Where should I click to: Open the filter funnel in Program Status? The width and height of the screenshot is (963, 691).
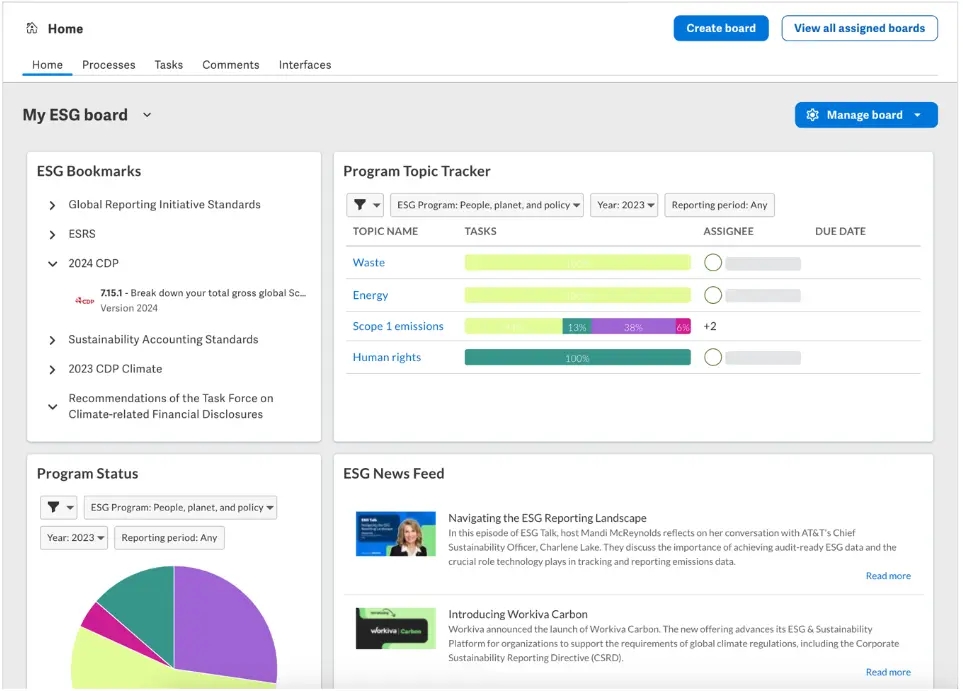(x=58, y=507)
